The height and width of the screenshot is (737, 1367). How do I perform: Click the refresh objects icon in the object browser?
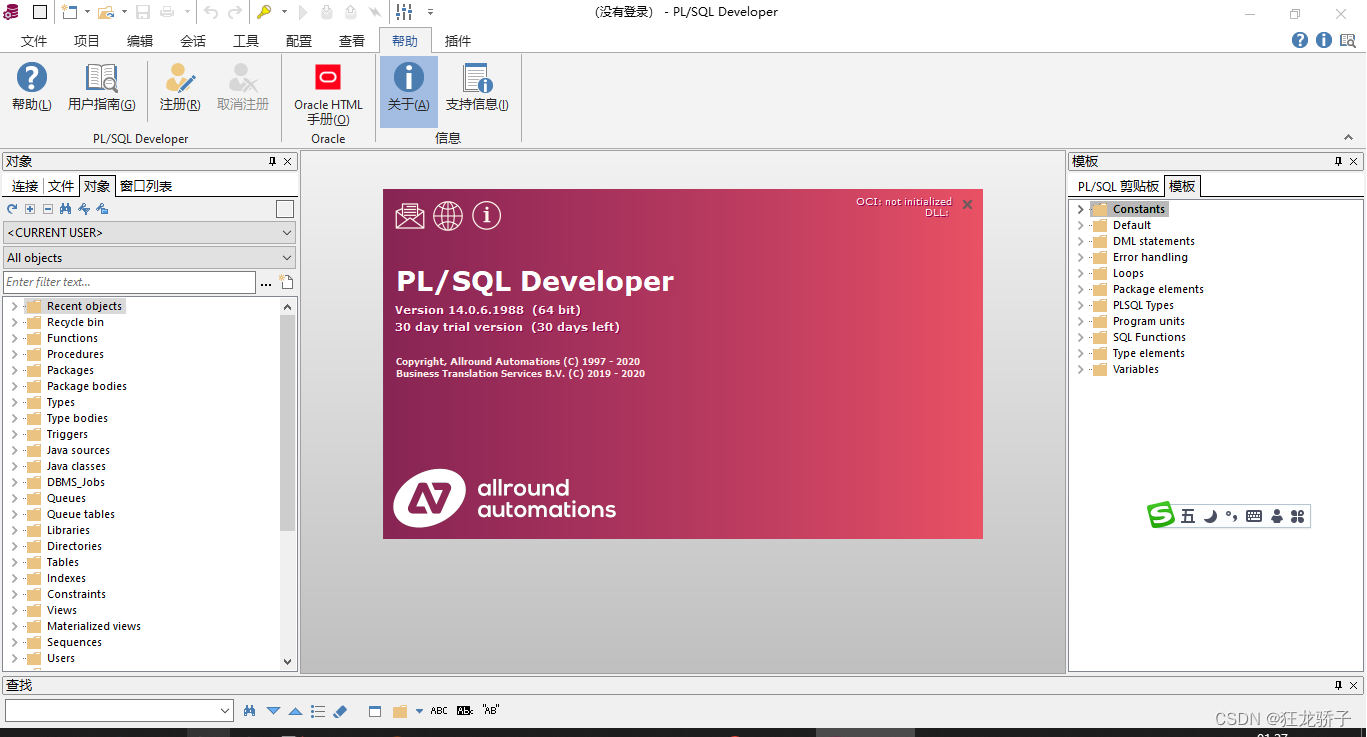12,209
